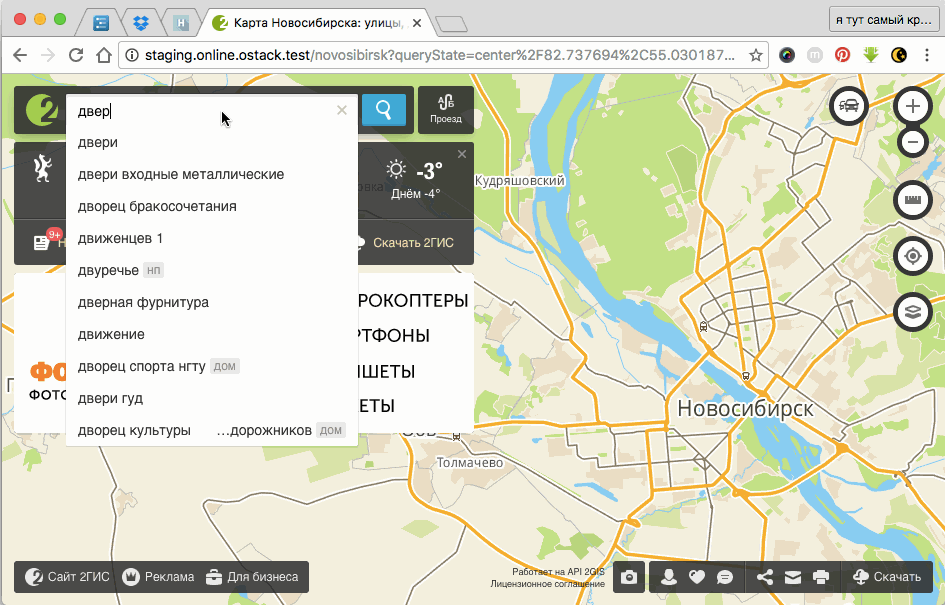
Task: Choose suggestion дверная фурнитура
Action: pyautogui.click(x=212, y=302)
